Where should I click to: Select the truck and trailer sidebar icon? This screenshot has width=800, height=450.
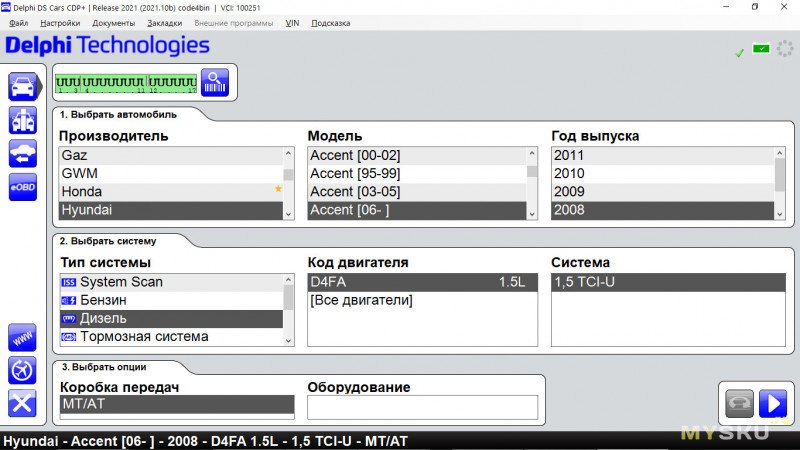click(22, 120)
